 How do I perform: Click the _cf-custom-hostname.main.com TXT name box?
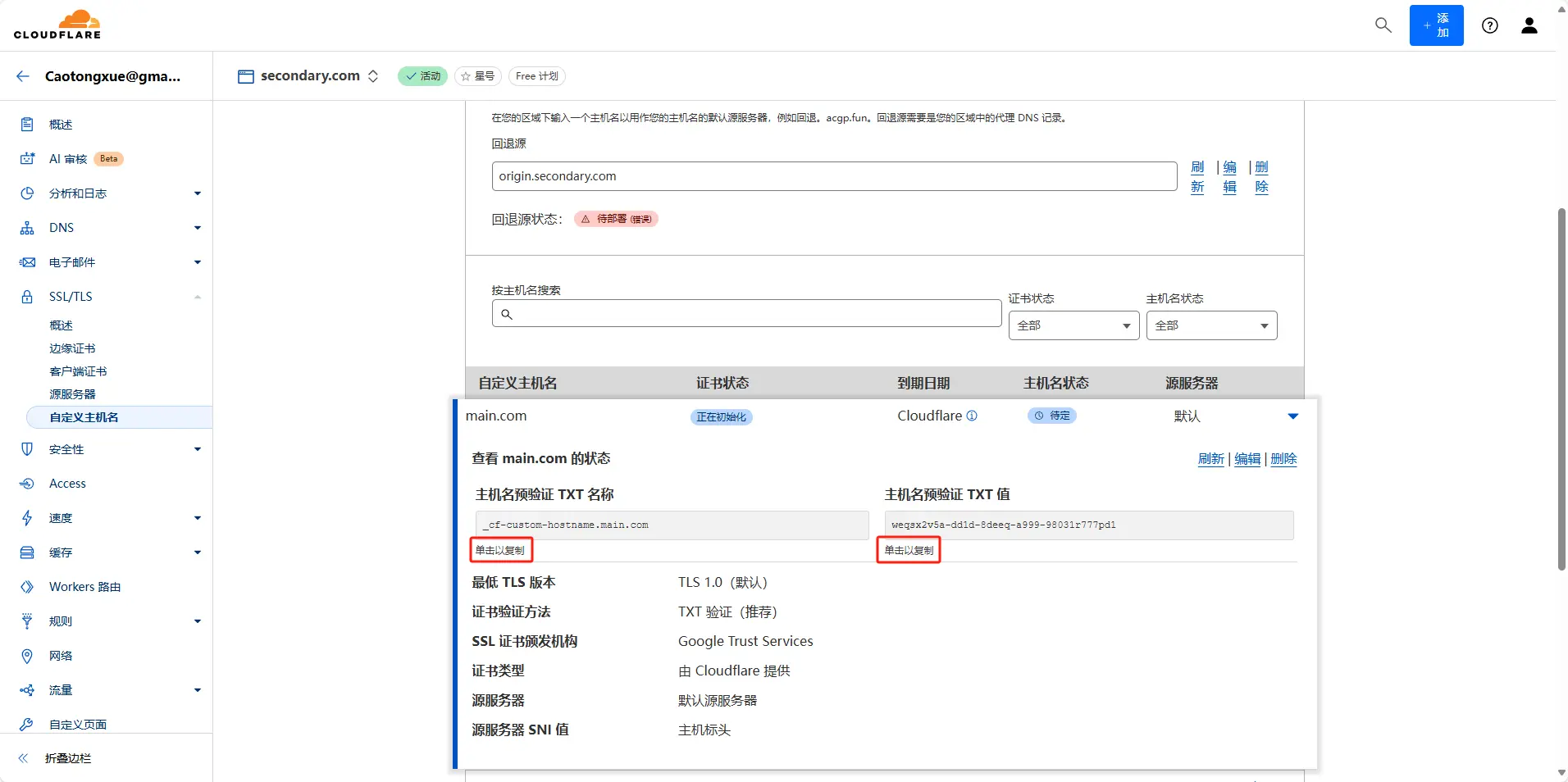672,525
